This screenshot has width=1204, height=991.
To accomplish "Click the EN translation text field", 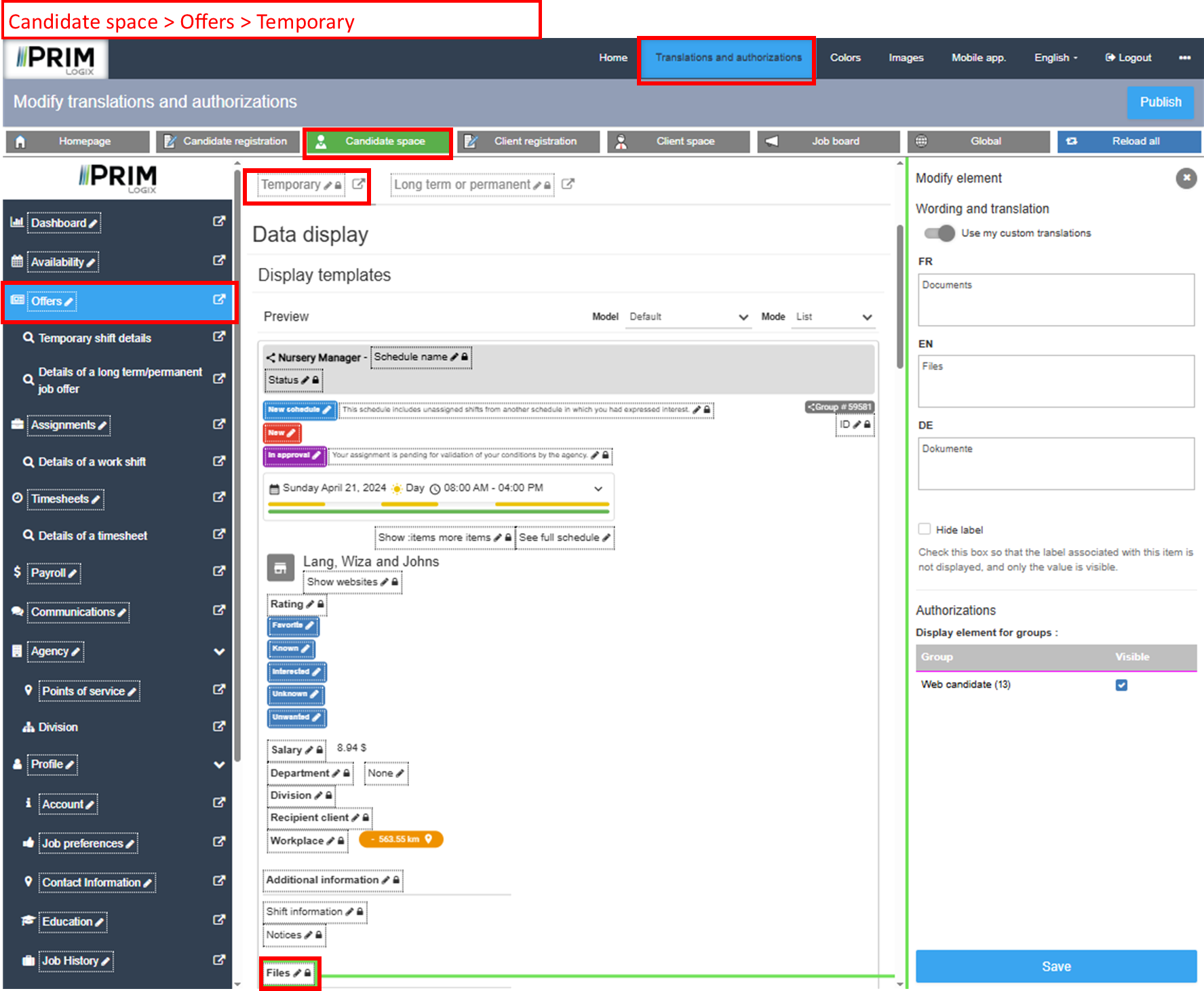I will pos(1055,381).
